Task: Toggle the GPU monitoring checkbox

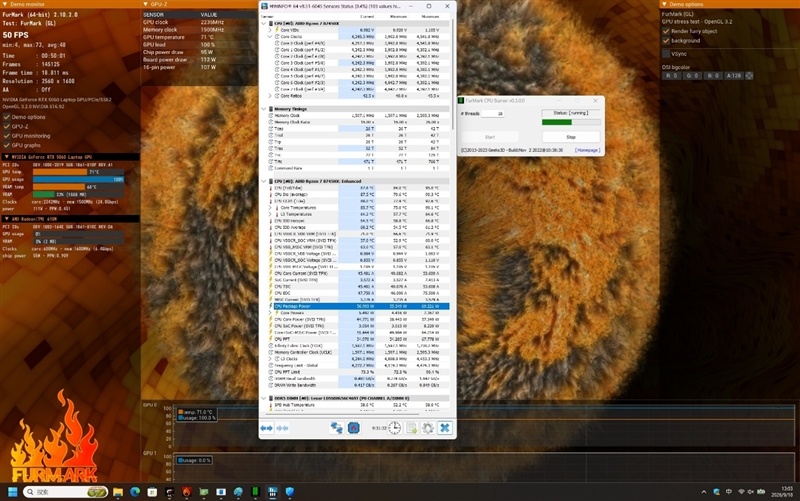Action: pos(7,136)
